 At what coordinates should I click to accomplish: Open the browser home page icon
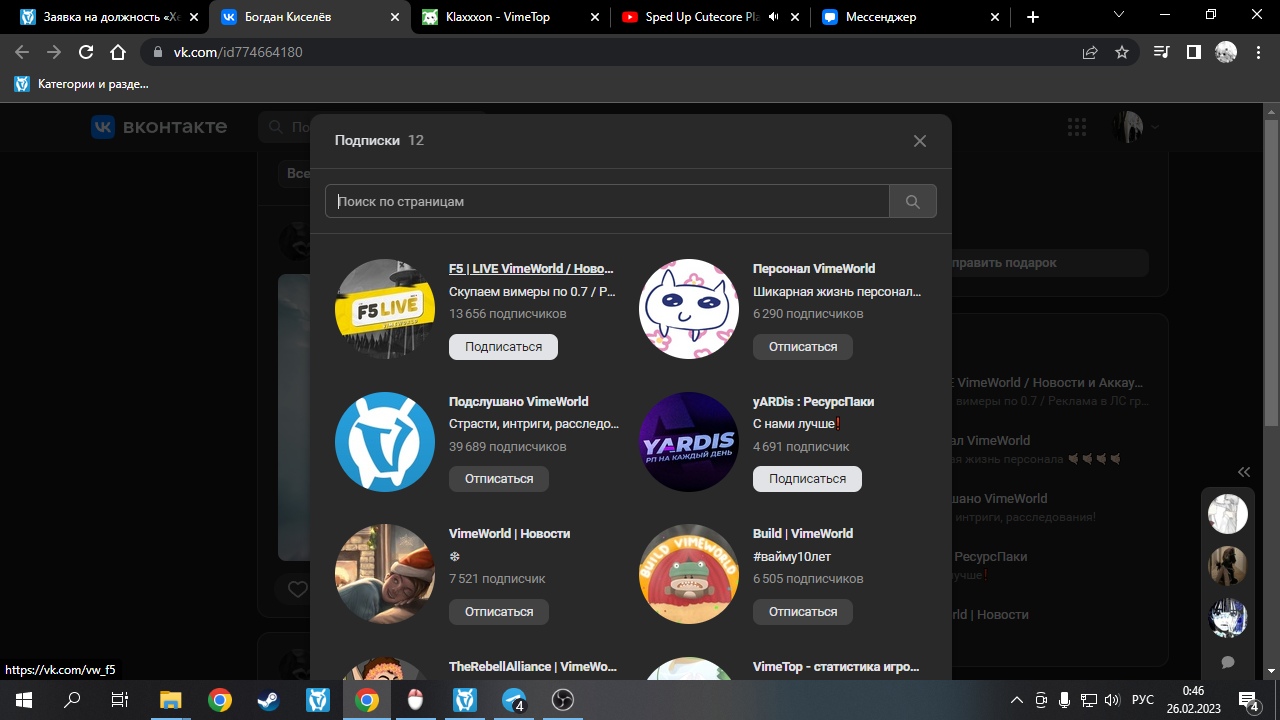pyautogui.click(x=118, y=52)
